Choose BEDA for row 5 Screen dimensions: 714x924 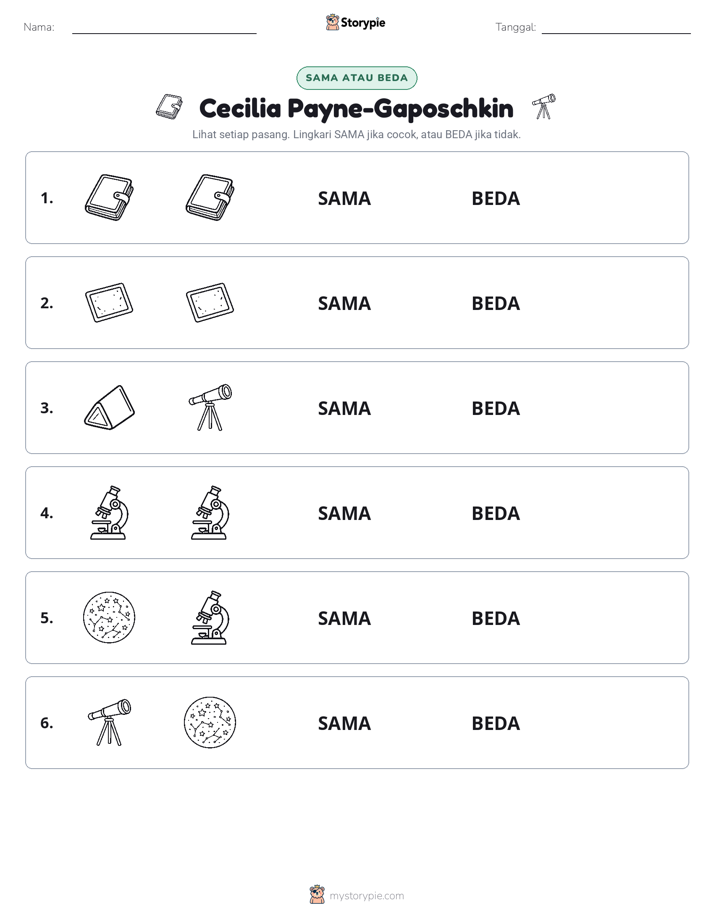[x=495, y=618]
